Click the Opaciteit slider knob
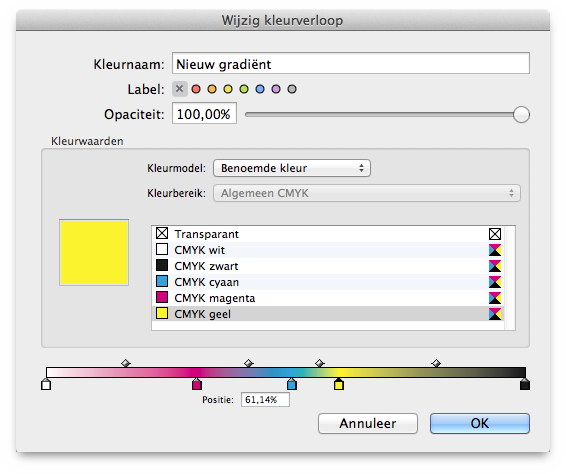Screen dimensions: 566x474 (x=521, y=115)
